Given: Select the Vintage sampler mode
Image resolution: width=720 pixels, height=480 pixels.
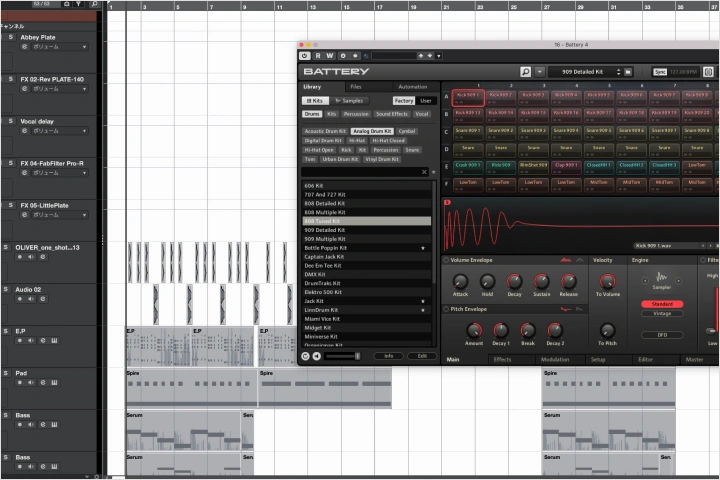Looking at the screenshot, I should (662, 313).
